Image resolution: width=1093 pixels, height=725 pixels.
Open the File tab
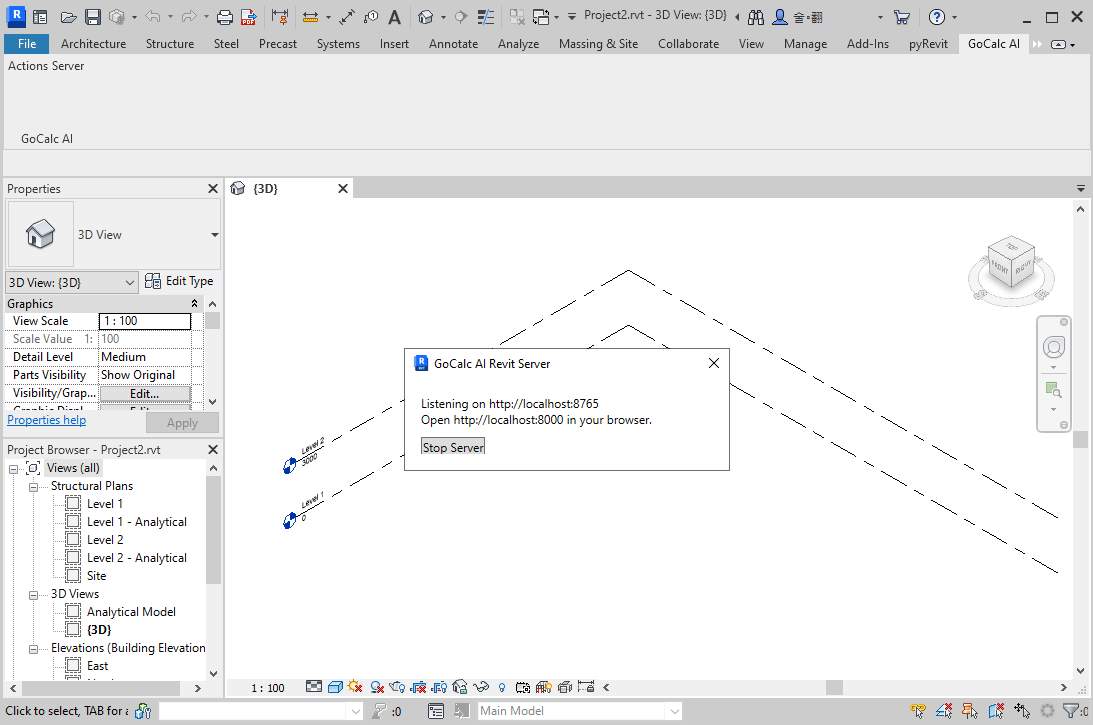[x=26, y=44]
